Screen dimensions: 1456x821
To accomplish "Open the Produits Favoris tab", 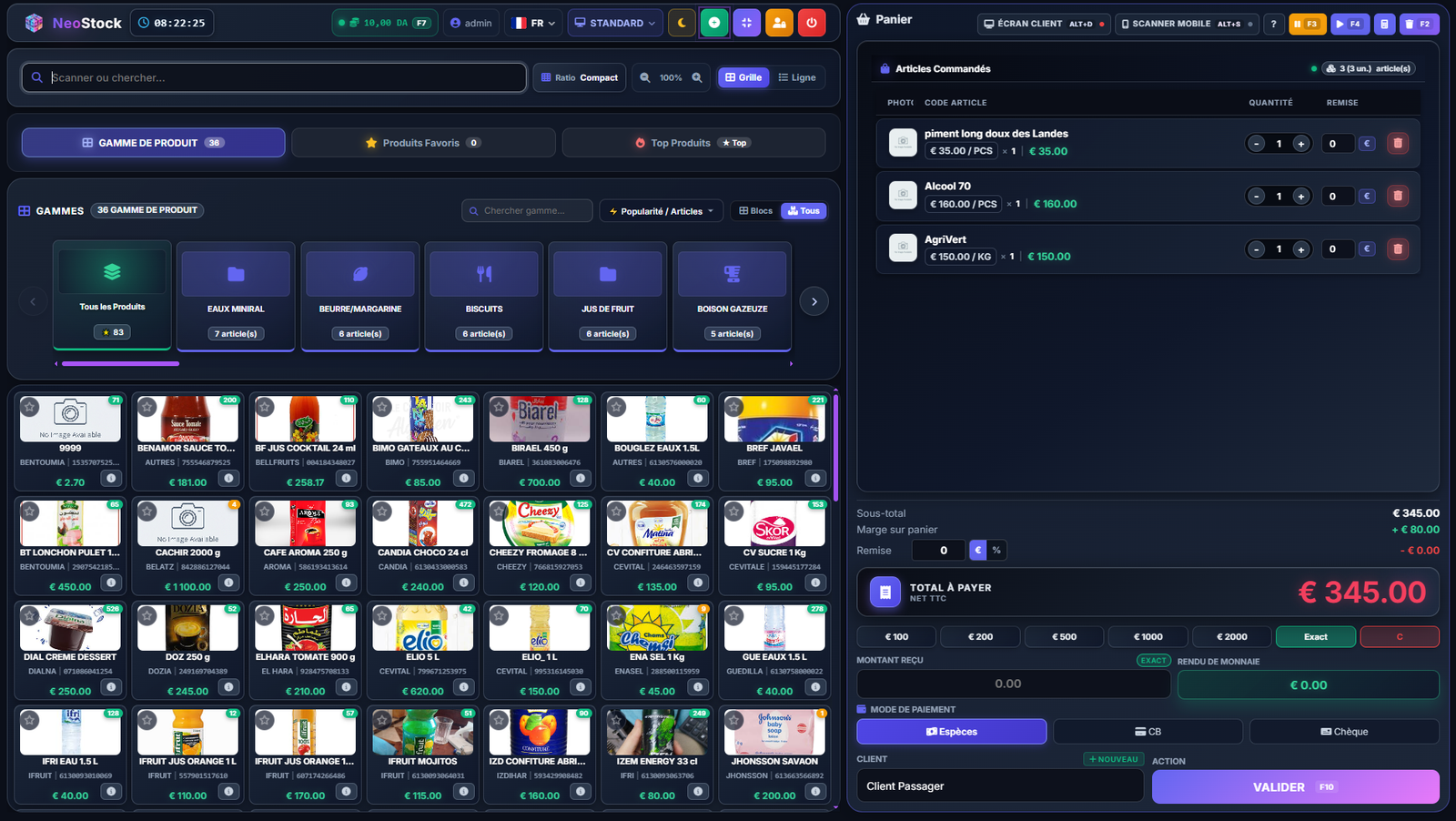I will coord(423,143).
